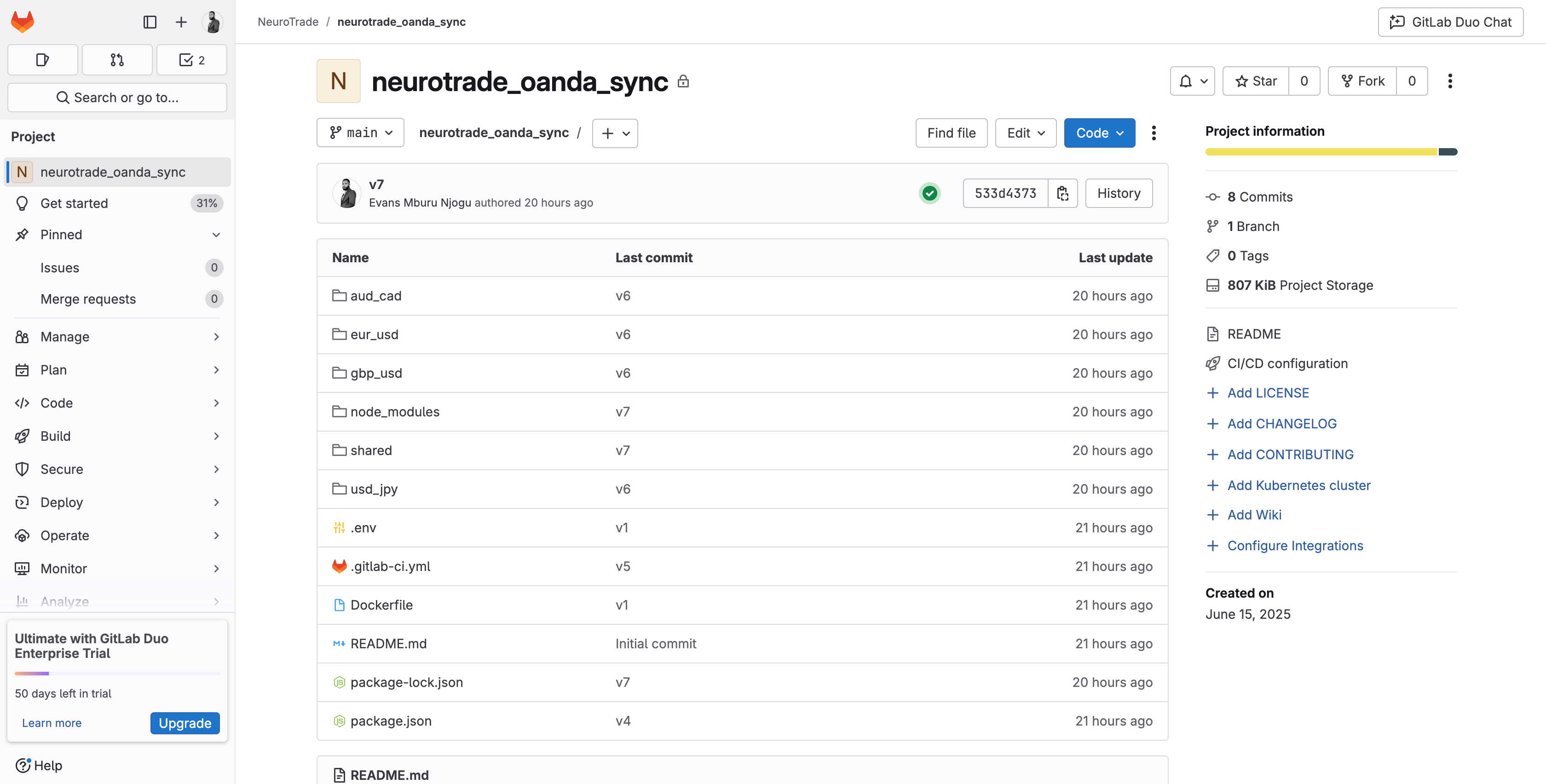Open the node_modules folder
Image resolution: width=1546 pixels, height=784 pixels.
(x=394, y=412)
